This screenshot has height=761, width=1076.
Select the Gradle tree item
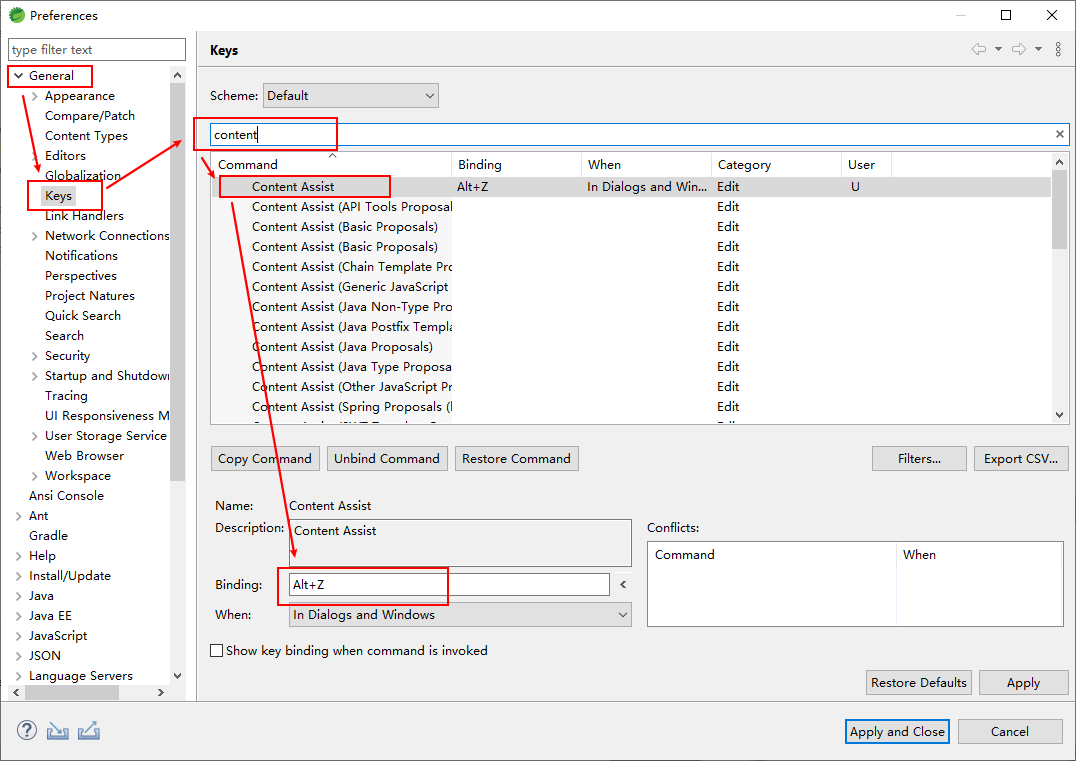click(48, 536)
